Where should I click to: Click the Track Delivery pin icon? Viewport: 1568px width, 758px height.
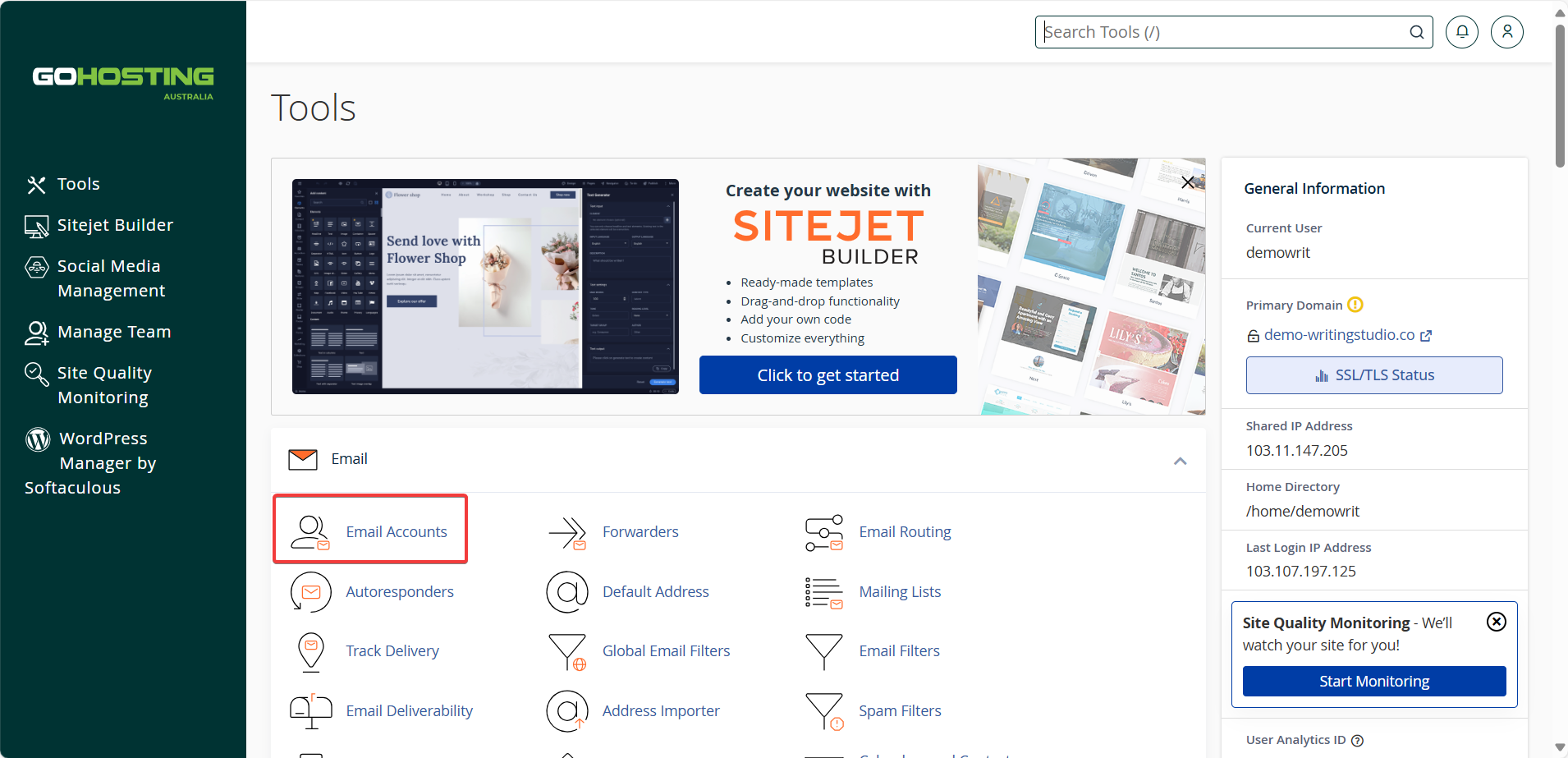[311, 652]
